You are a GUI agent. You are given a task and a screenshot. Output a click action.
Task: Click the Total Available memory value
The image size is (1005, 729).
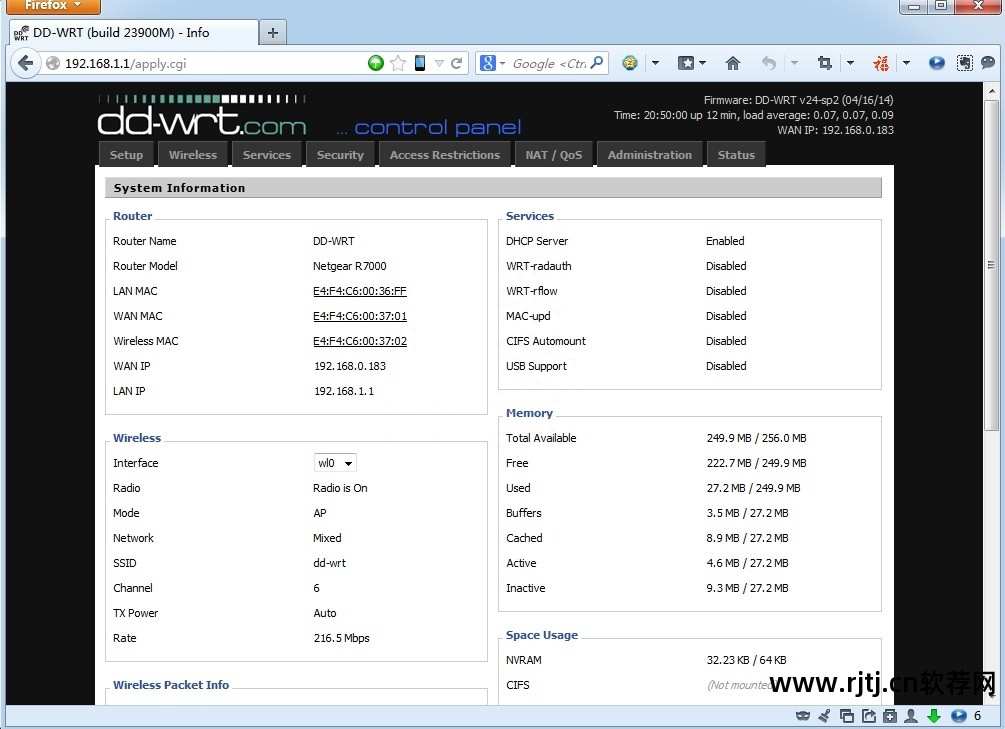[x=756, y=438]
